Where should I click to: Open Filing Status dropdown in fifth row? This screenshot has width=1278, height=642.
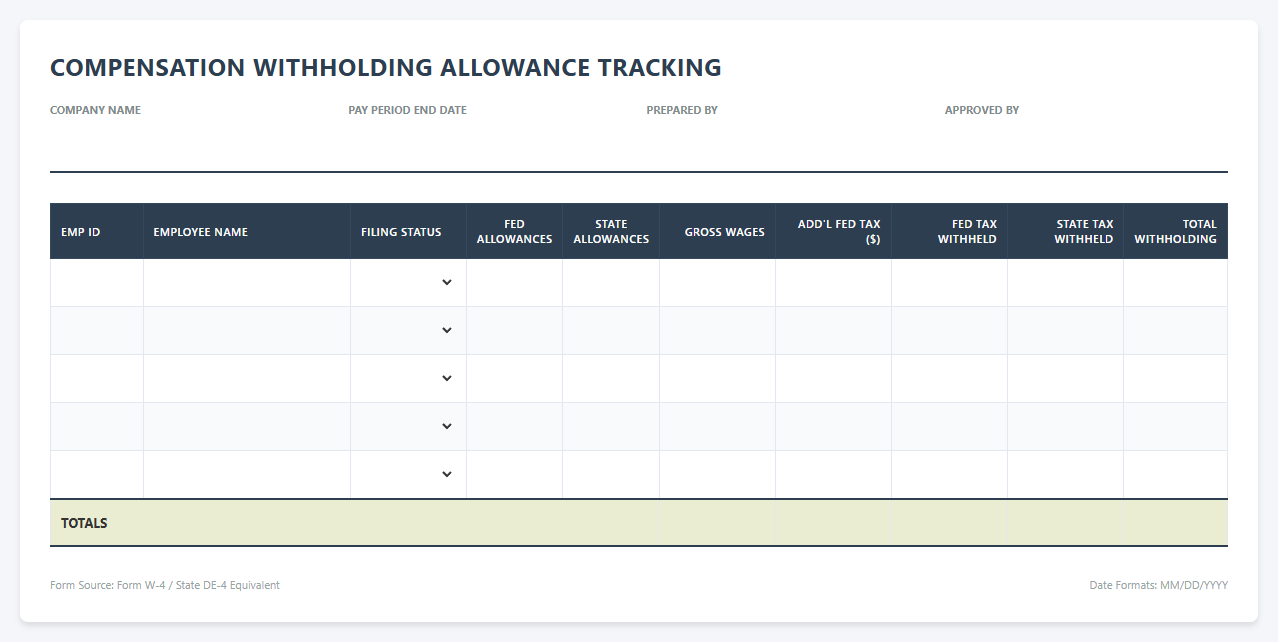[x=408, y=475]
